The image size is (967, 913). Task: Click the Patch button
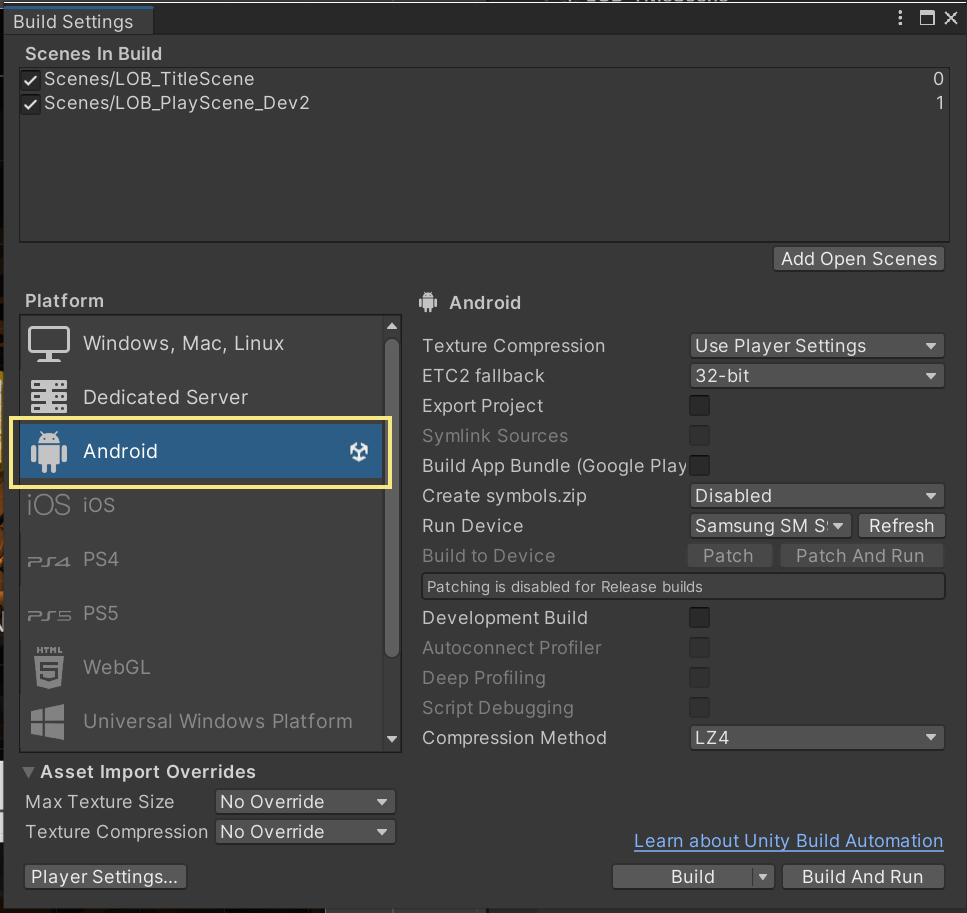coord(730,556)
